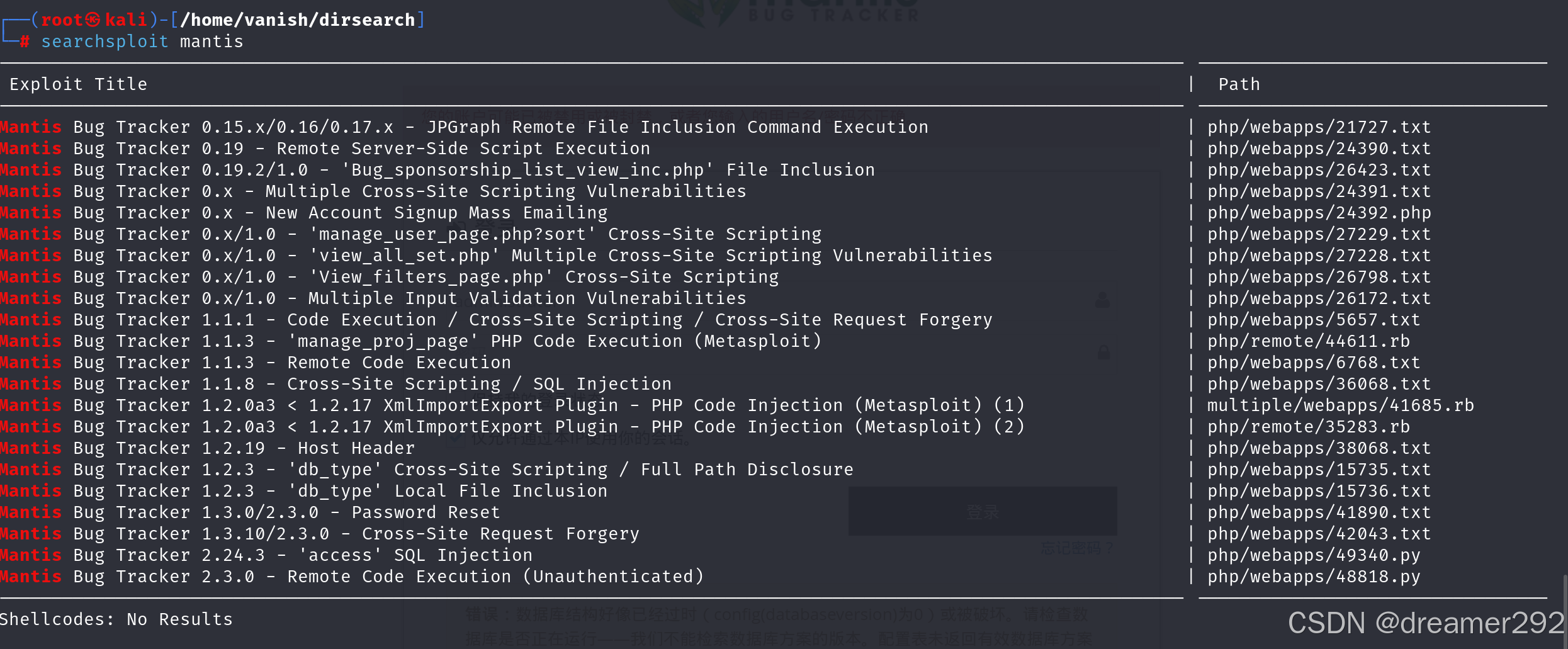Click the red hash prompt symbol
The height and width of the screenshot is (649, 1568).
[25, 42]
